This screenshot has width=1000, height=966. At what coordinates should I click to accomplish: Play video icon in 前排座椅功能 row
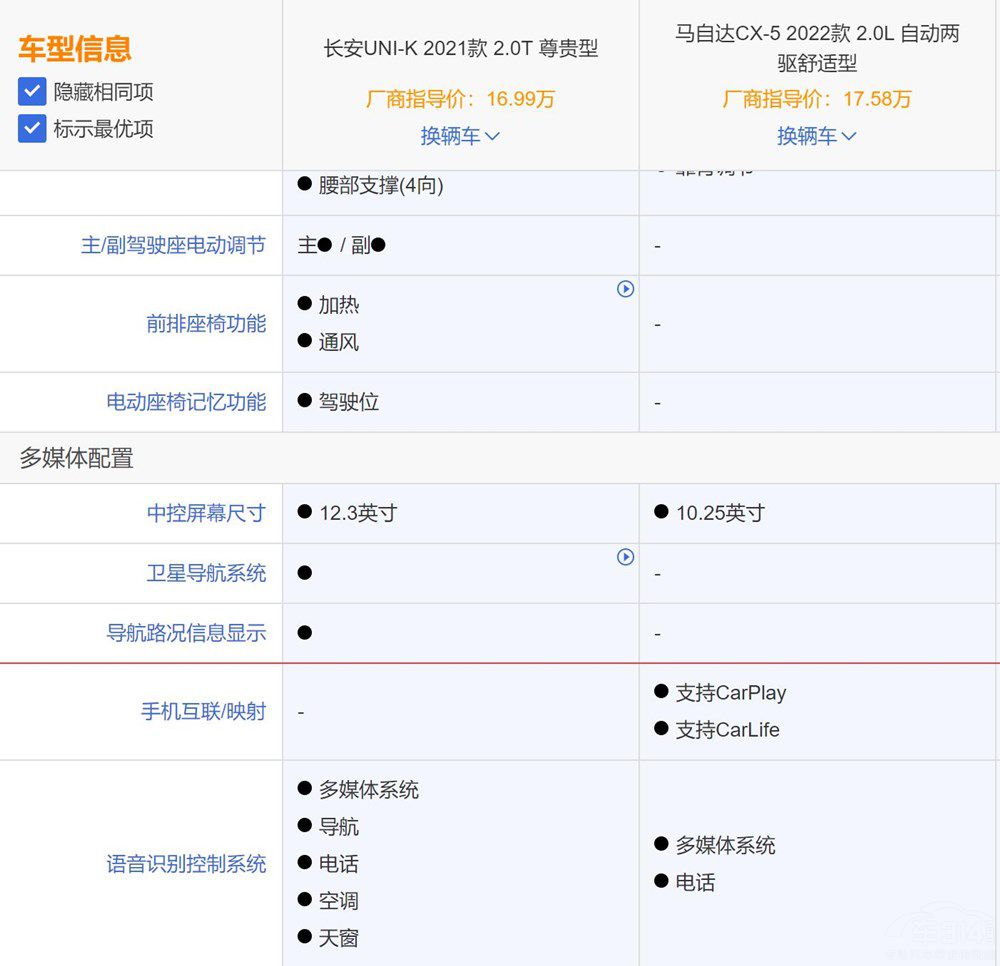pos(625,289)
